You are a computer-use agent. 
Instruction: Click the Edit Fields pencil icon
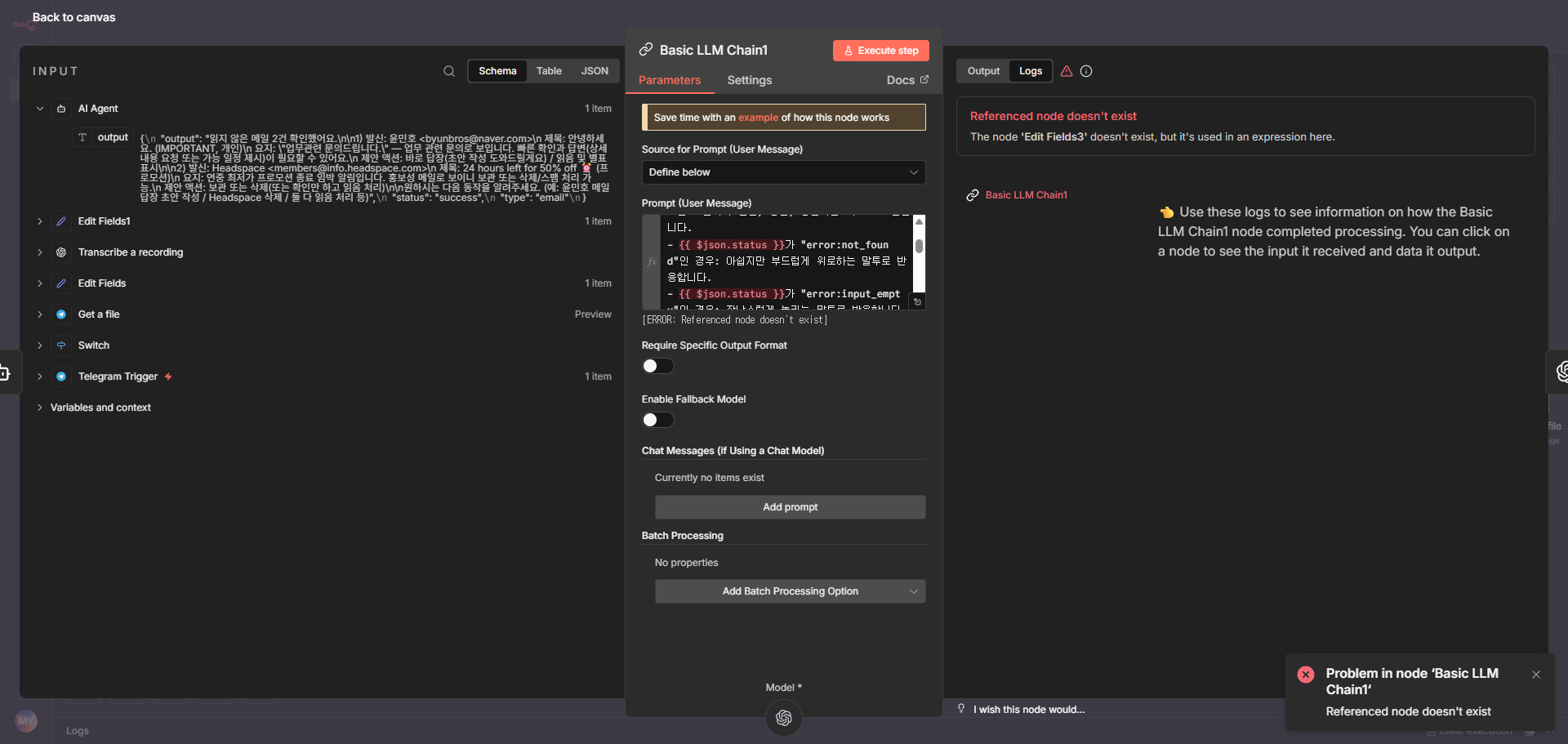tap(61, 283)
